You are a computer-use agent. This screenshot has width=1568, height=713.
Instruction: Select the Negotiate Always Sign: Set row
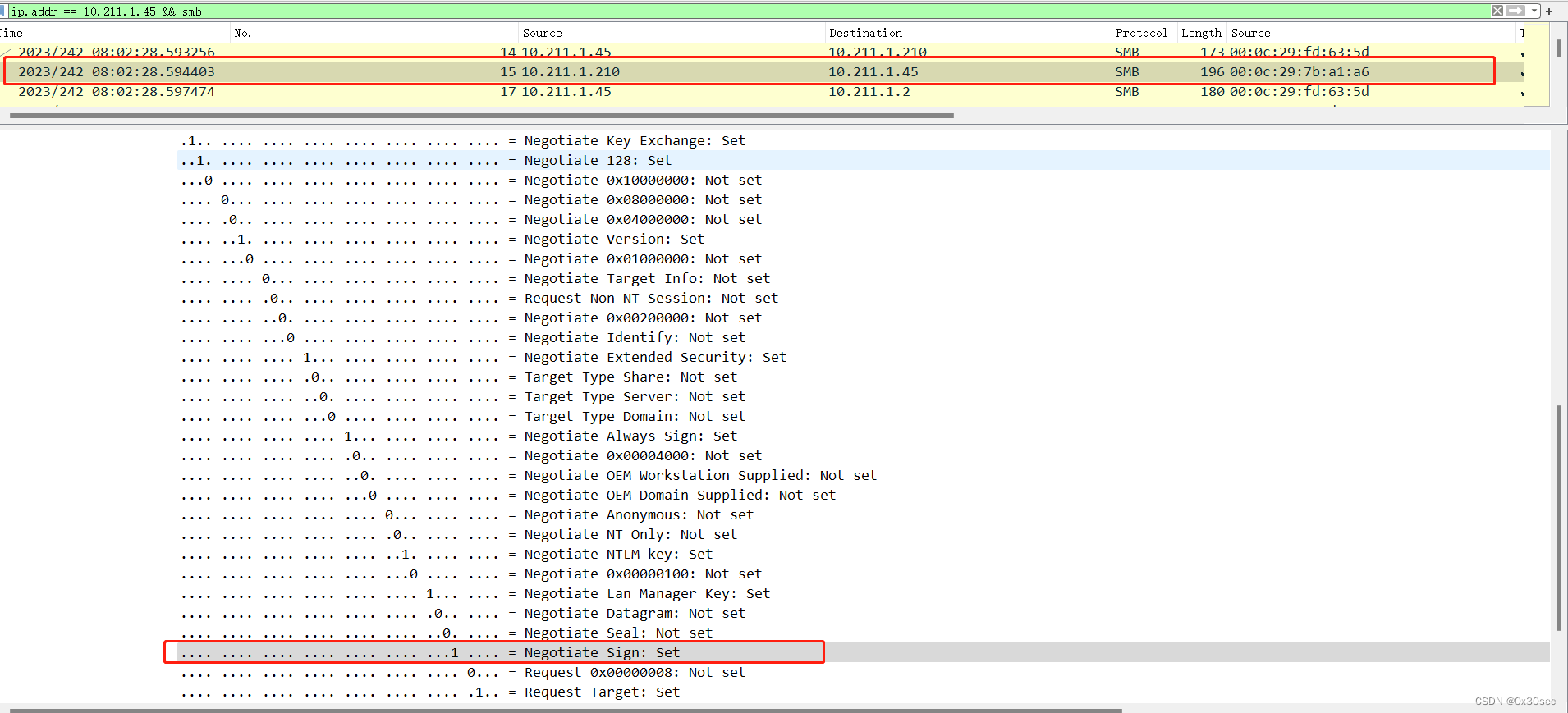(864, 436)
